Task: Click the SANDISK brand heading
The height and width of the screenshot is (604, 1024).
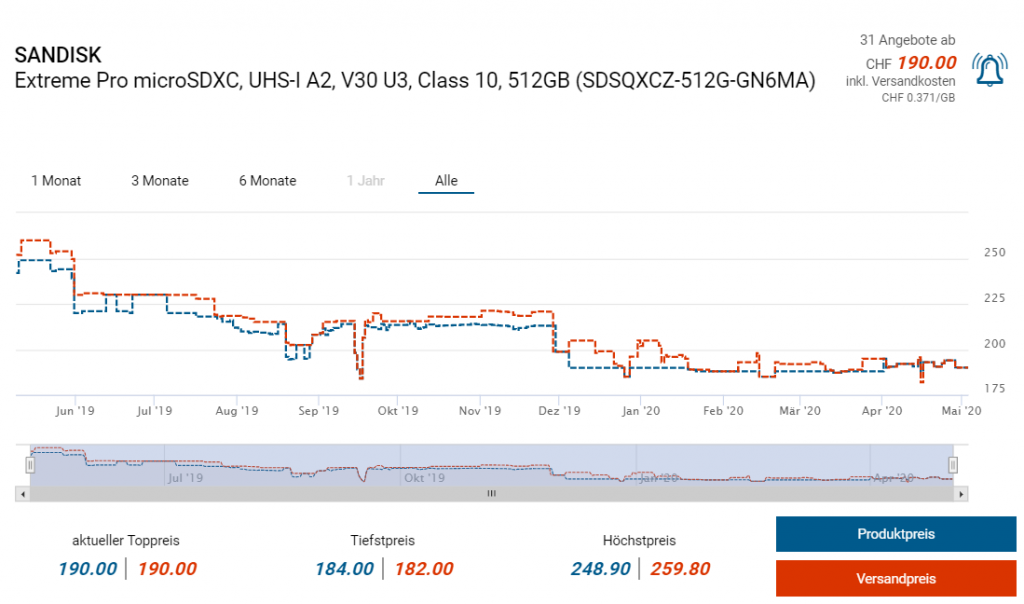Action: tap(58, 55)
